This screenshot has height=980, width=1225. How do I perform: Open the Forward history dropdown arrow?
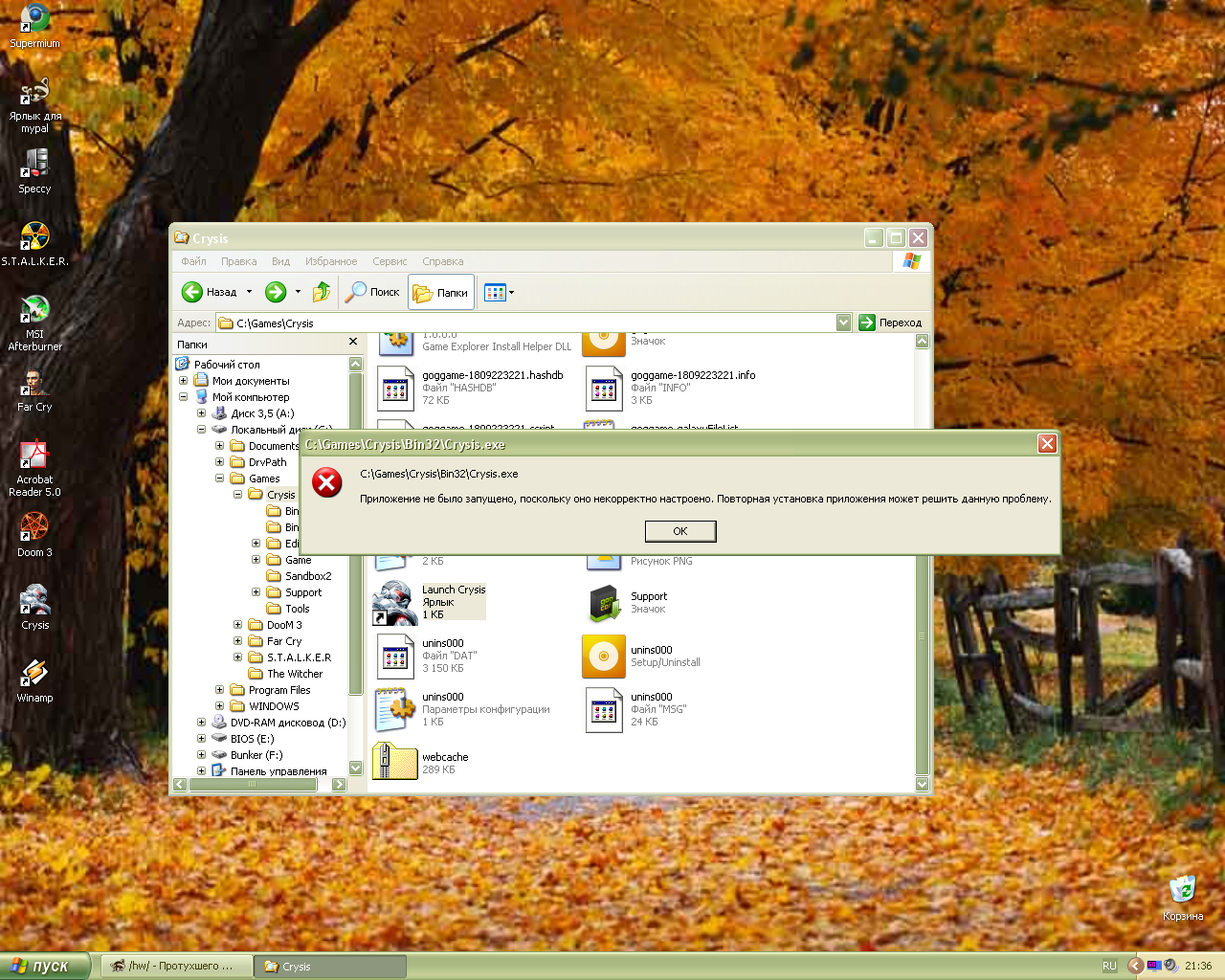298,292
